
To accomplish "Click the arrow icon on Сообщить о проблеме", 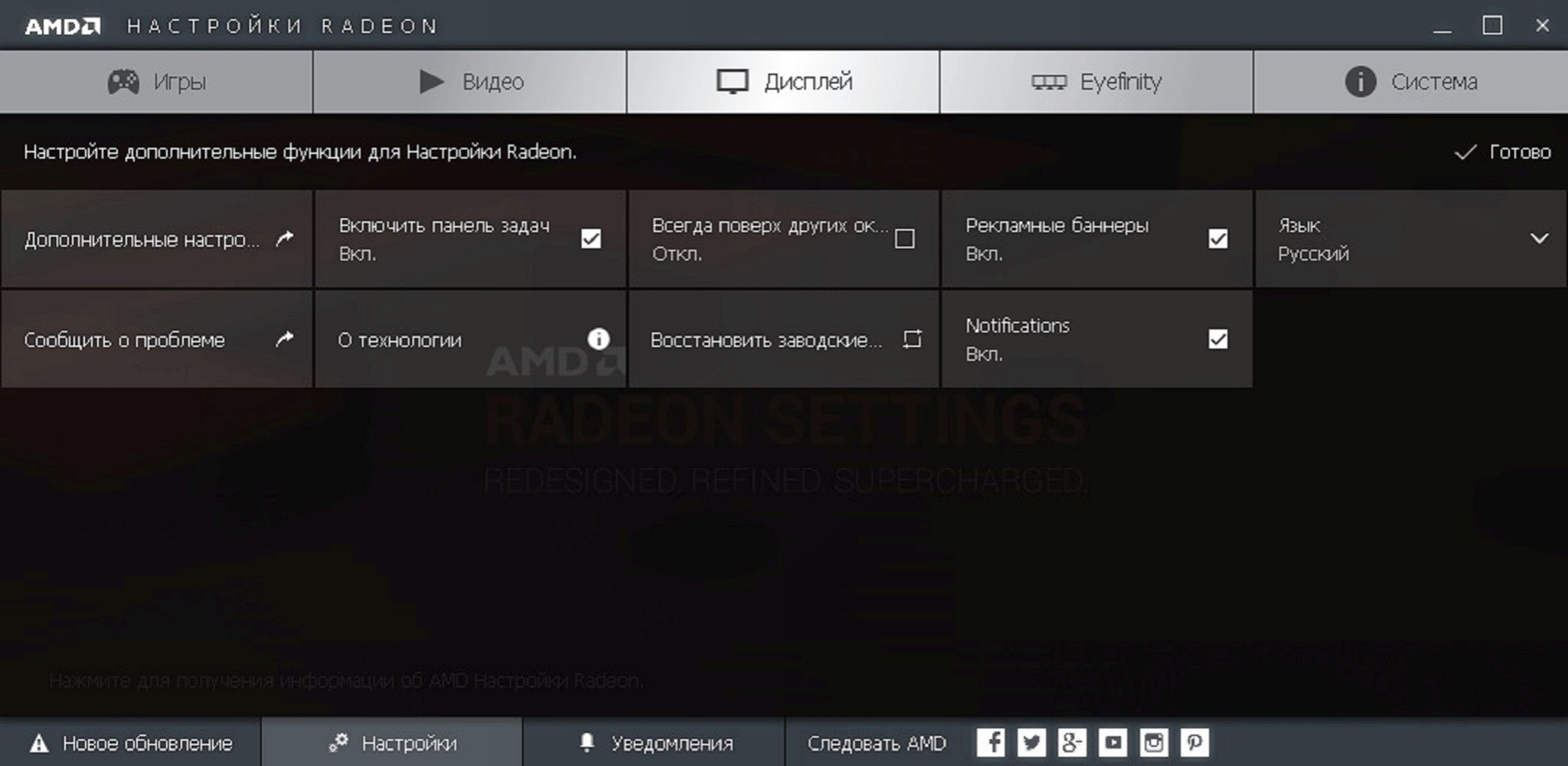I will tap(285, 339).
